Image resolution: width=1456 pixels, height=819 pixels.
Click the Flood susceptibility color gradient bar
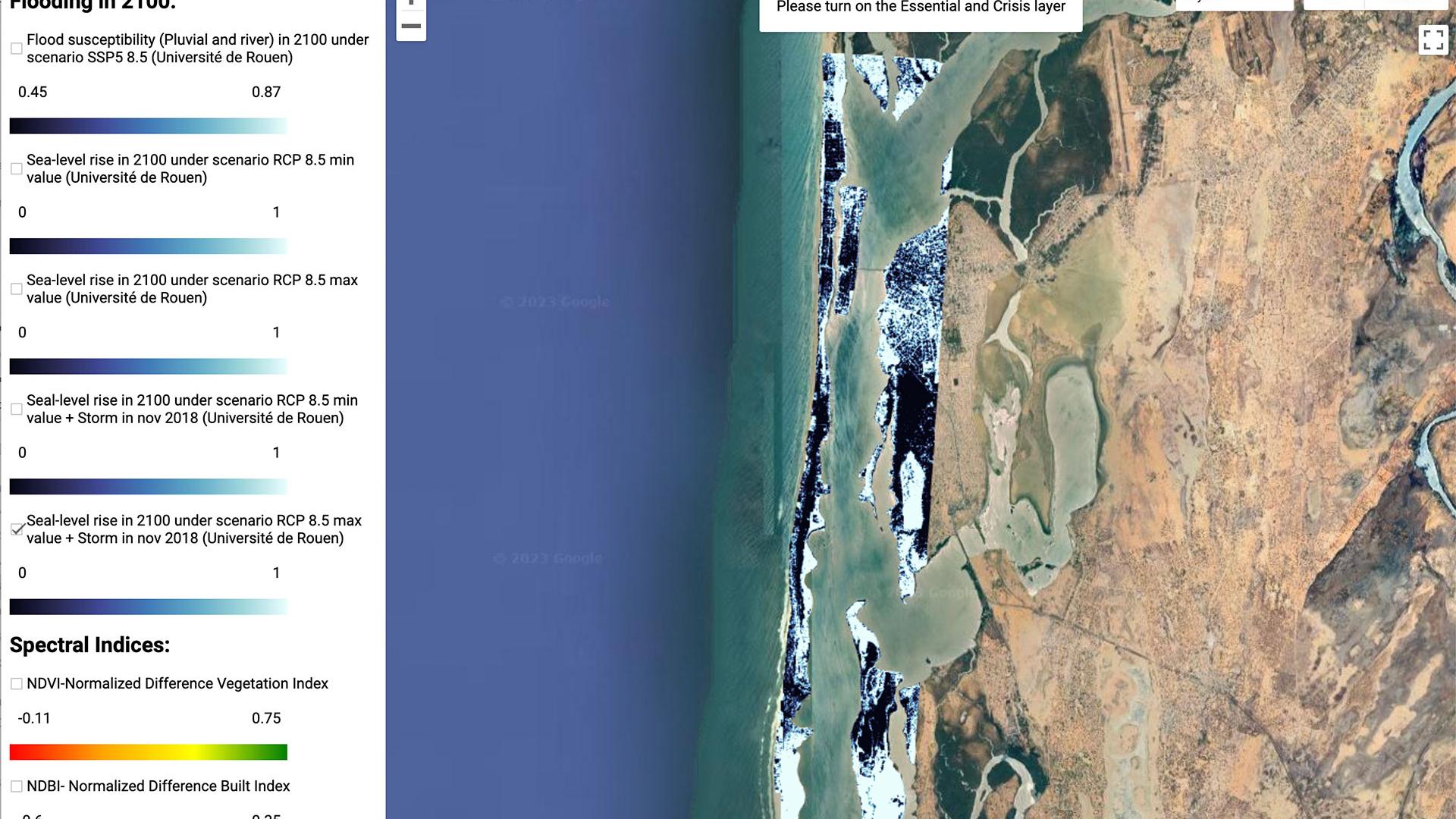tap(149, 126)
